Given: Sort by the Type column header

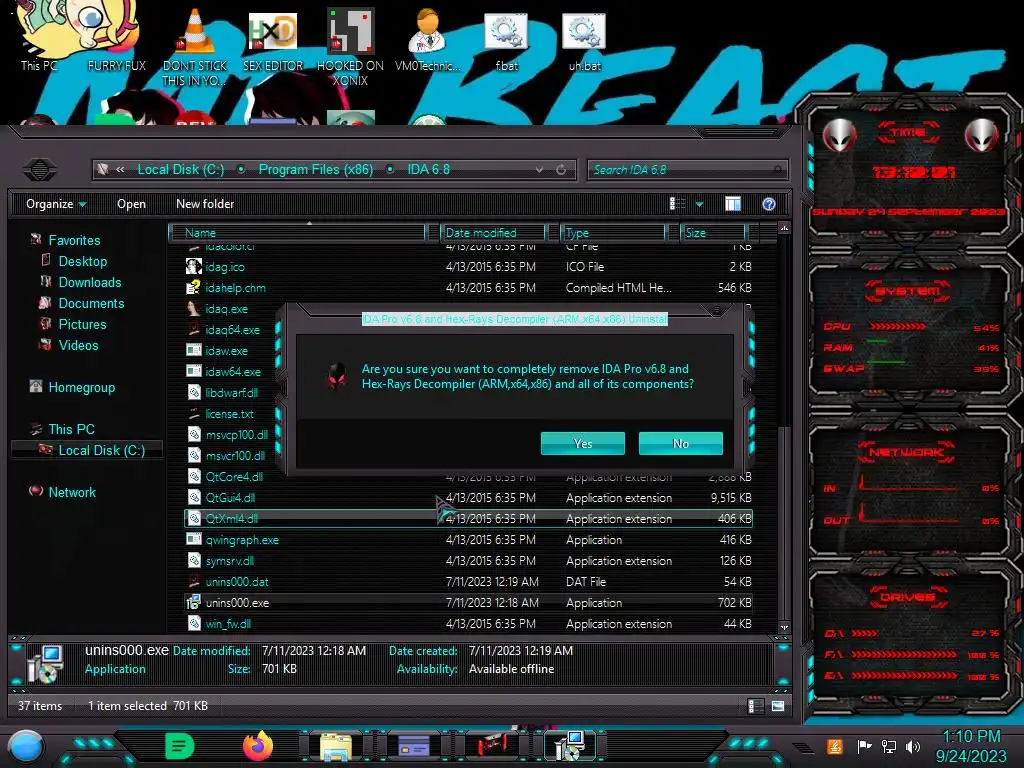Looking at the screenshot, I should click(613, 232).
